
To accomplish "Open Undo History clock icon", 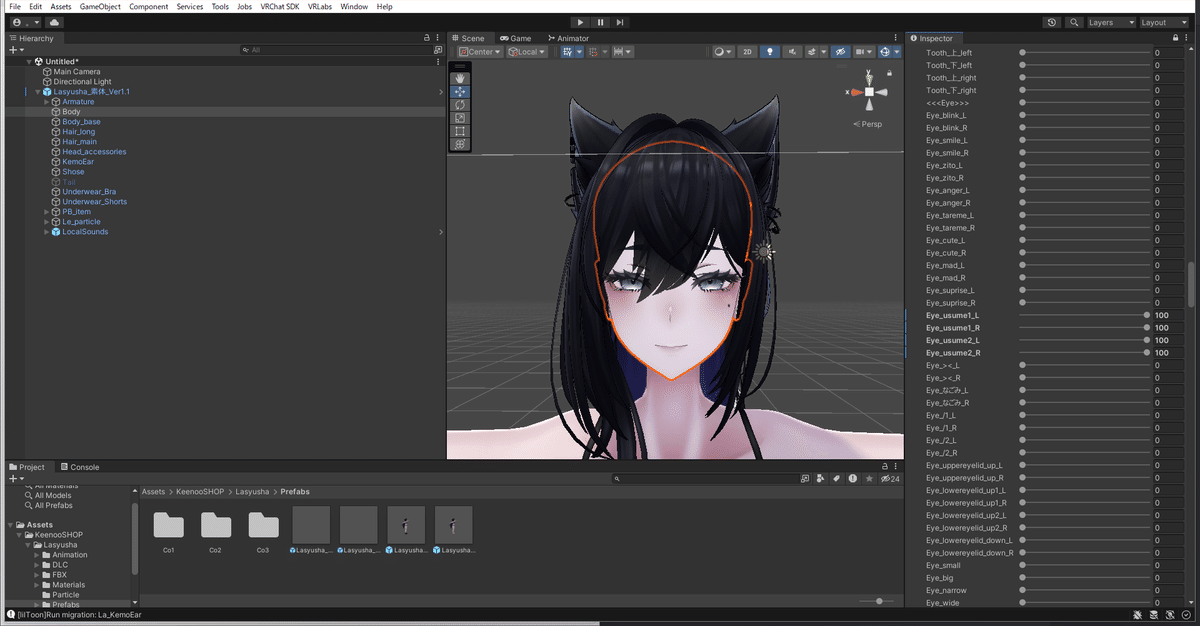I will pos(1052,22).
